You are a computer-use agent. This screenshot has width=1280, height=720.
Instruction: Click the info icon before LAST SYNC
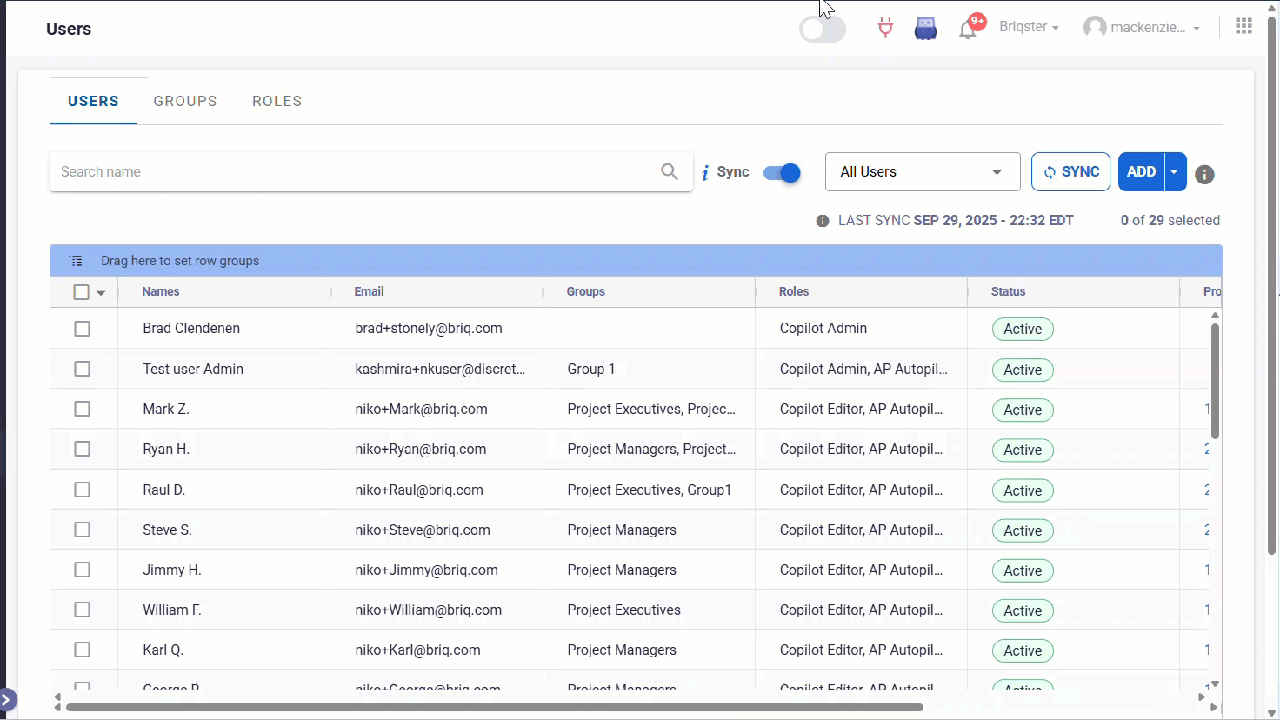point(823,221)
